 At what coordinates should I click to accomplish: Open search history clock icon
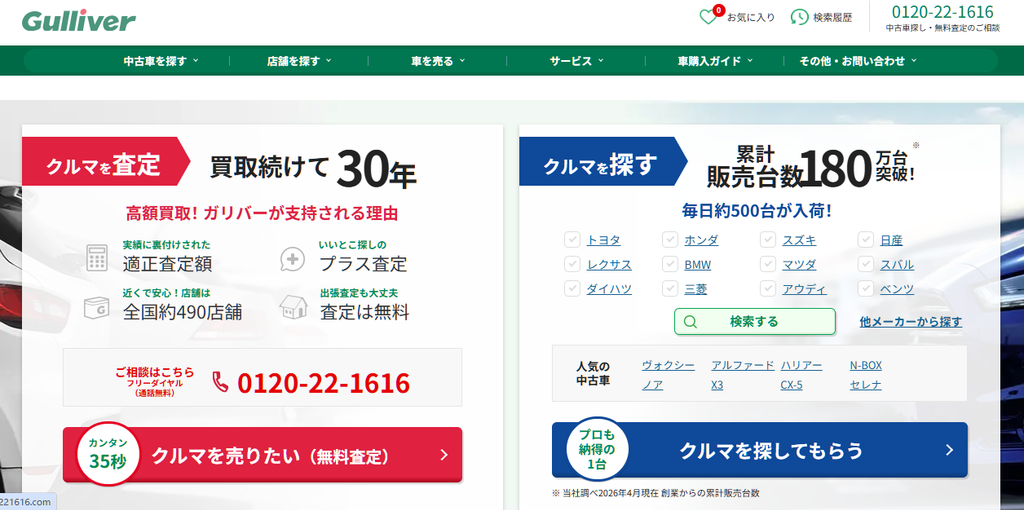799,17
